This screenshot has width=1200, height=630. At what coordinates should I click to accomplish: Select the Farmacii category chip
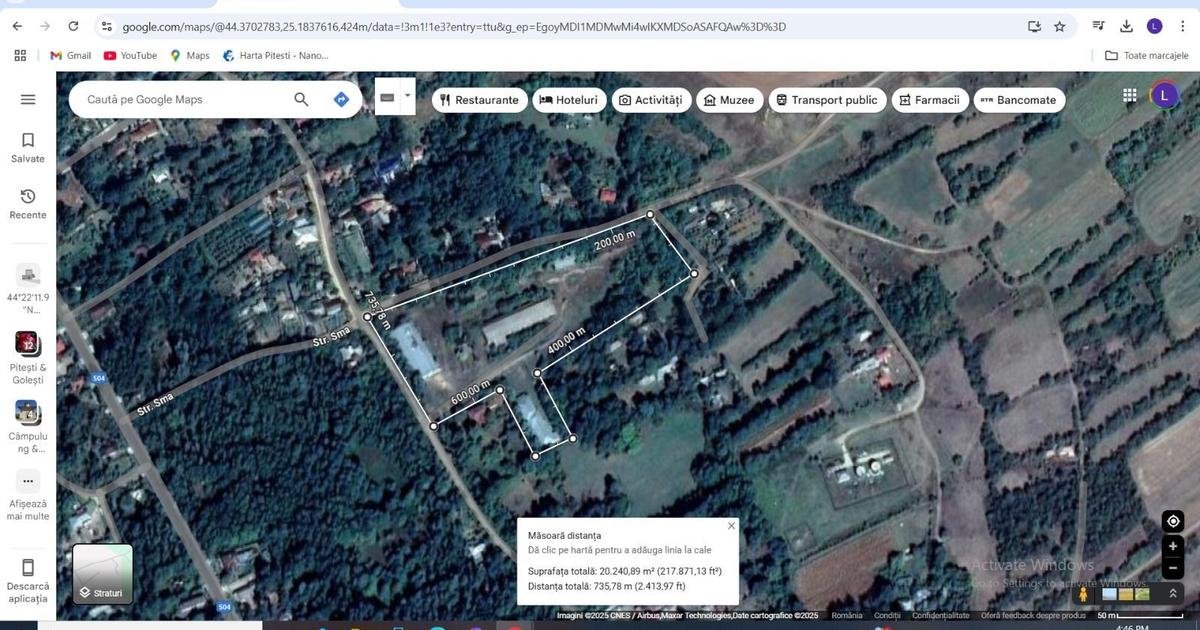929,100
